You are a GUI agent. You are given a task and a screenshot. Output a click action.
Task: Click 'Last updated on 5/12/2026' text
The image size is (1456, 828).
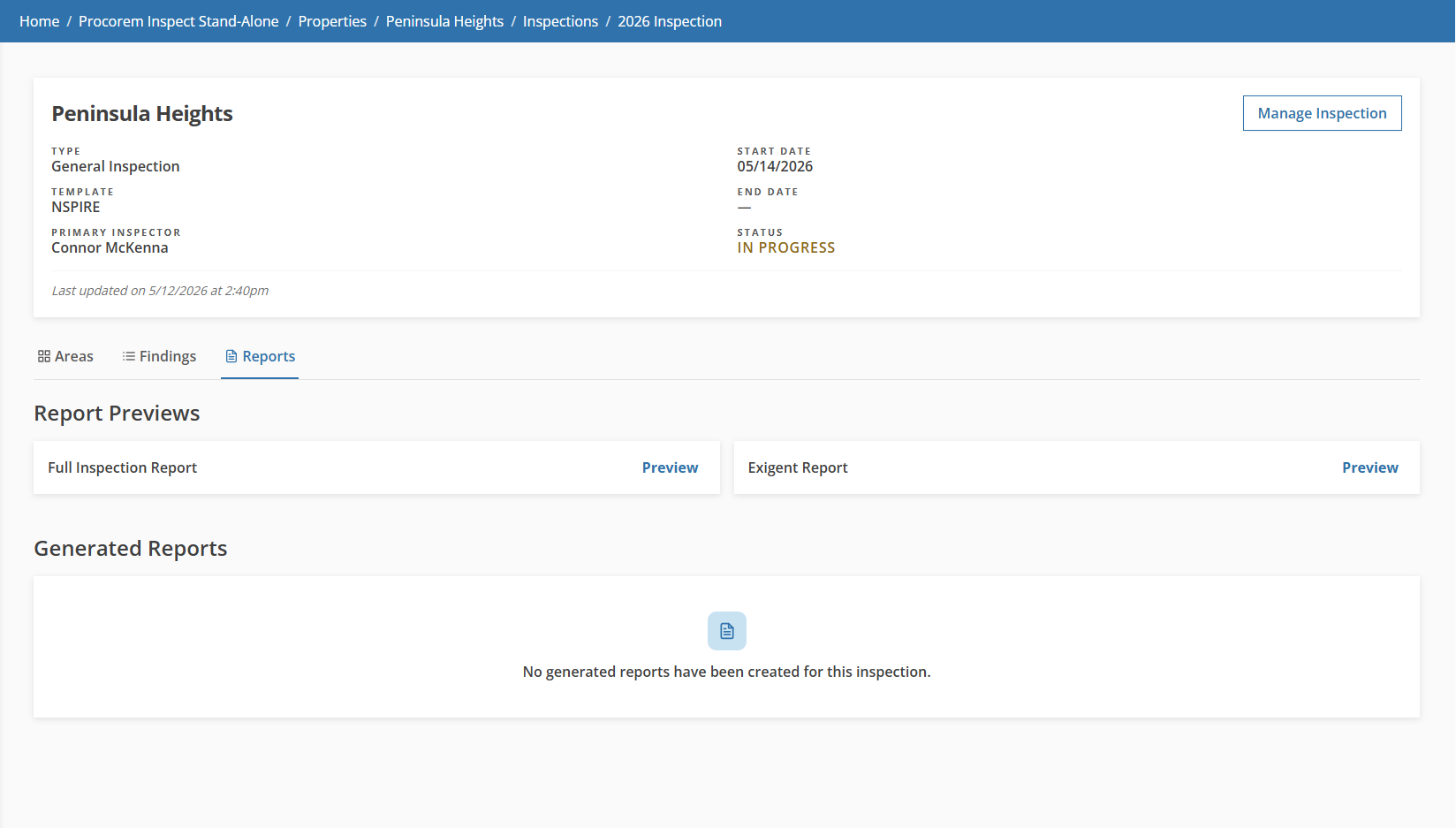pyautogui.click(x=160, y=291)
